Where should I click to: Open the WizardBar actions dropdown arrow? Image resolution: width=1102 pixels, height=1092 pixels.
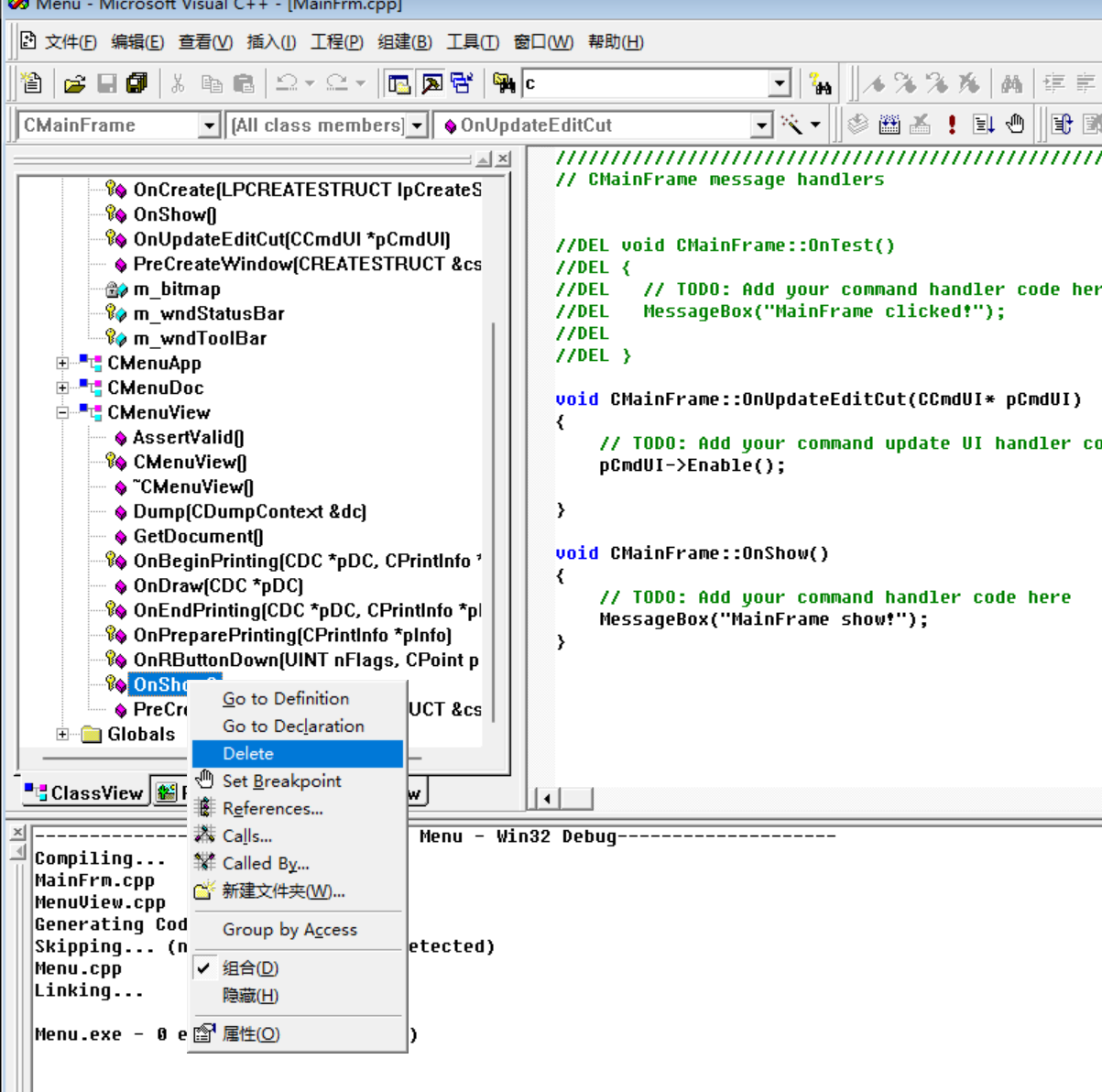(x=815, y=125)
